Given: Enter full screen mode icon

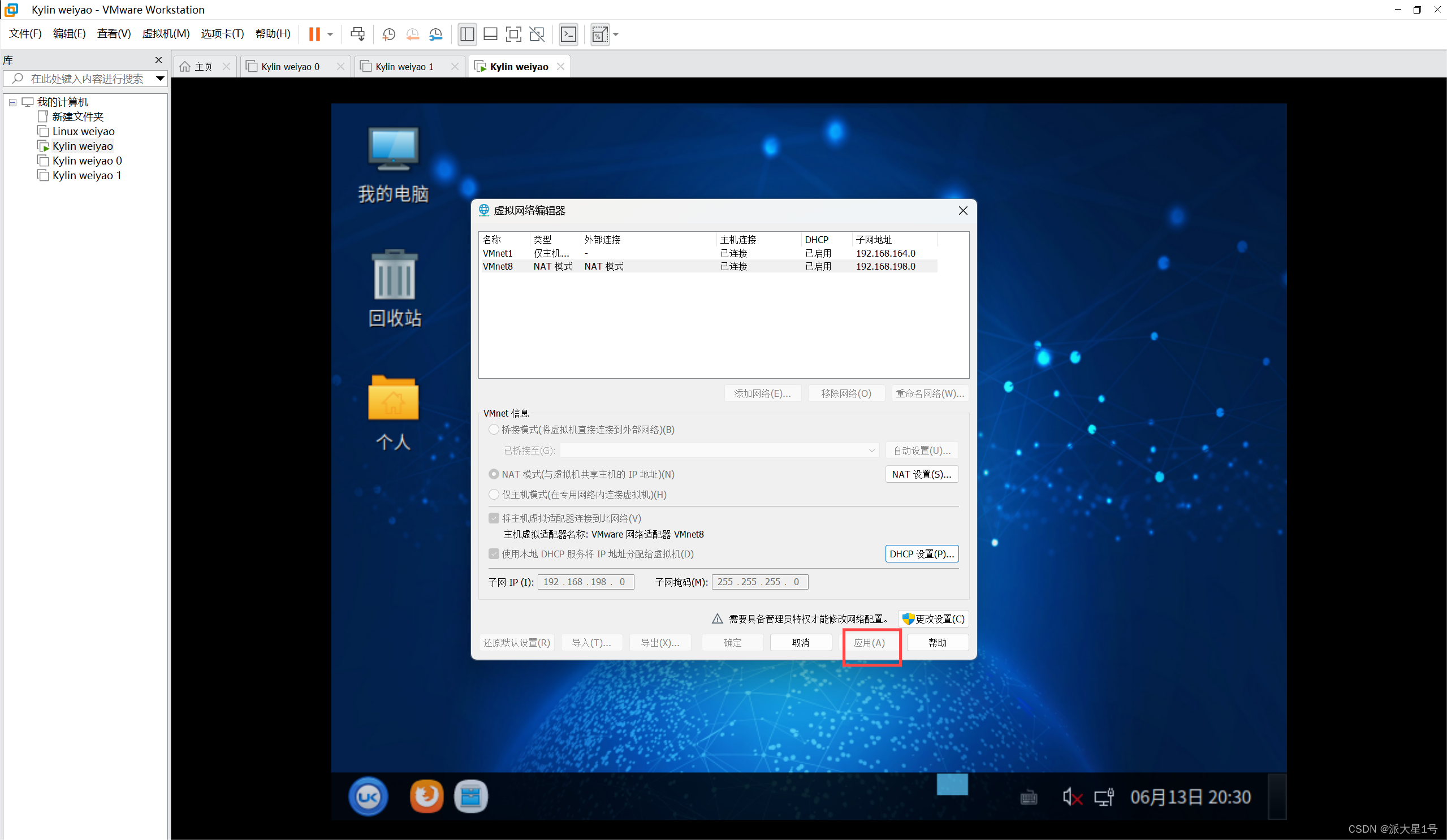Looking at the screenshot, I should pyautogui.click(x=513, y=34).
